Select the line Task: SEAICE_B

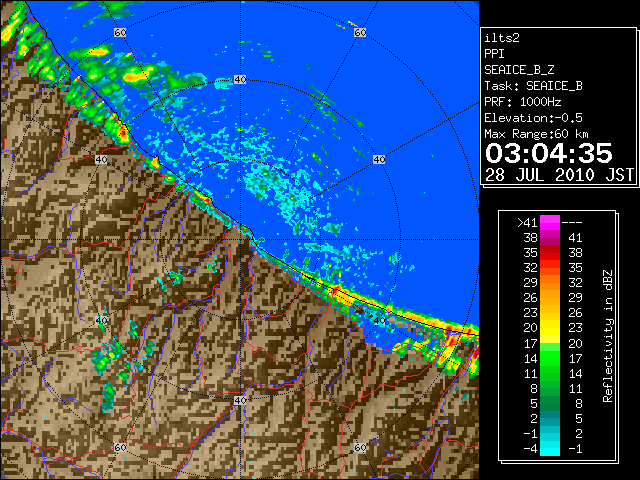(x=533, y=86)
